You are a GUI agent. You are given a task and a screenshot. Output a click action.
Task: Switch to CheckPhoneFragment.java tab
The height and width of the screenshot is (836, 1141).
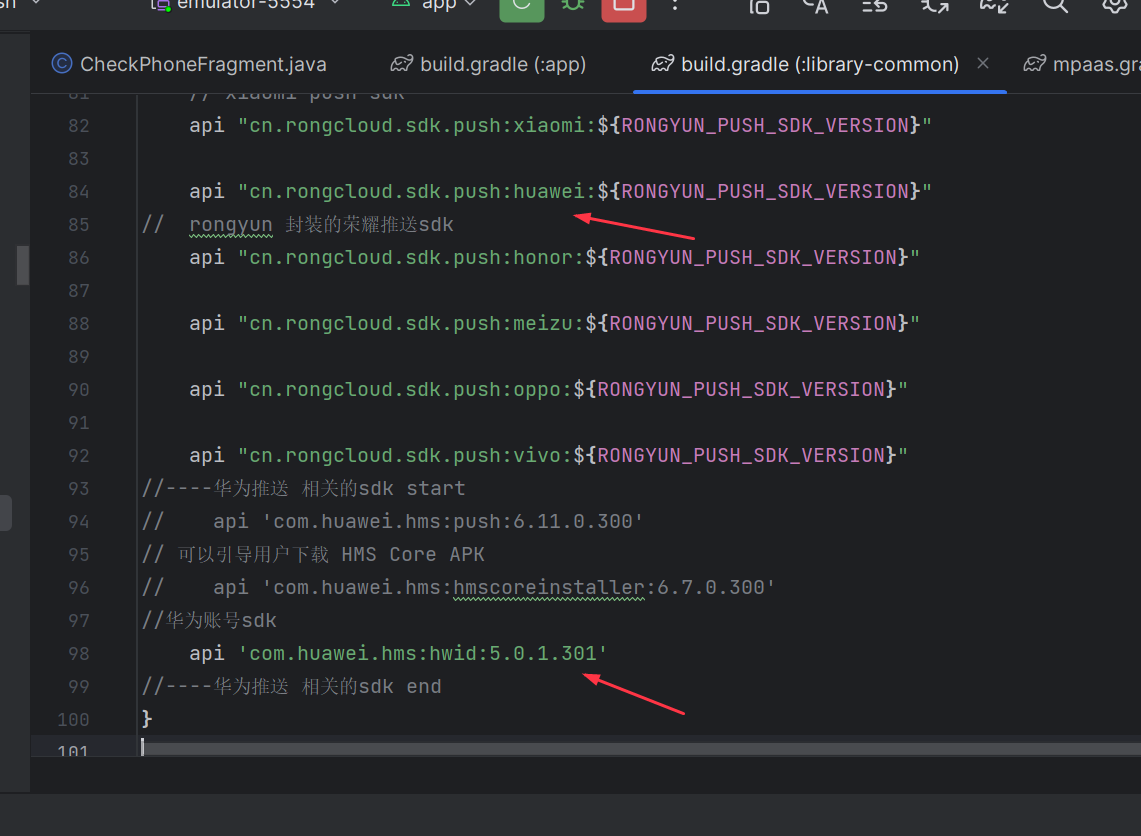point(189,64)
